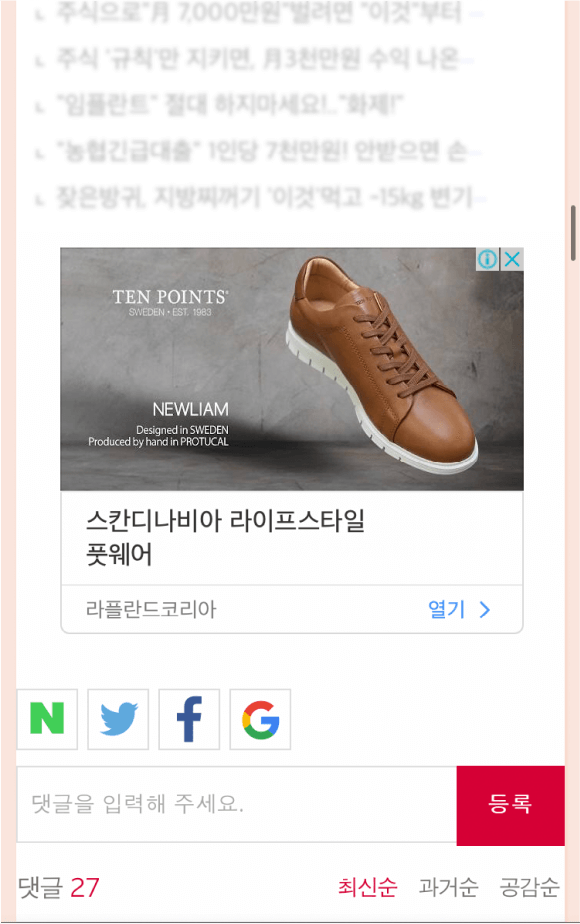Open the 농협긴급대출 sponsored link
Screen dimensions: 580x924
262,151
